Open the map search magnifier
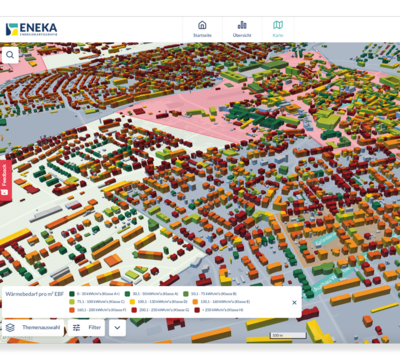The width and height of the screenshot is (400, 360). (10, 55)
